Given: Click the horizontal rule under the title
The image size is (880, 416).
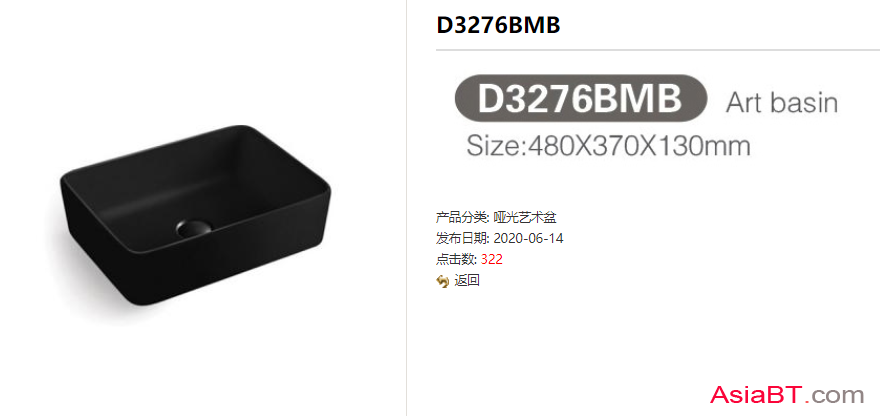Looking at the screenshot, I should pyautogui.click(x=658, y=50).
